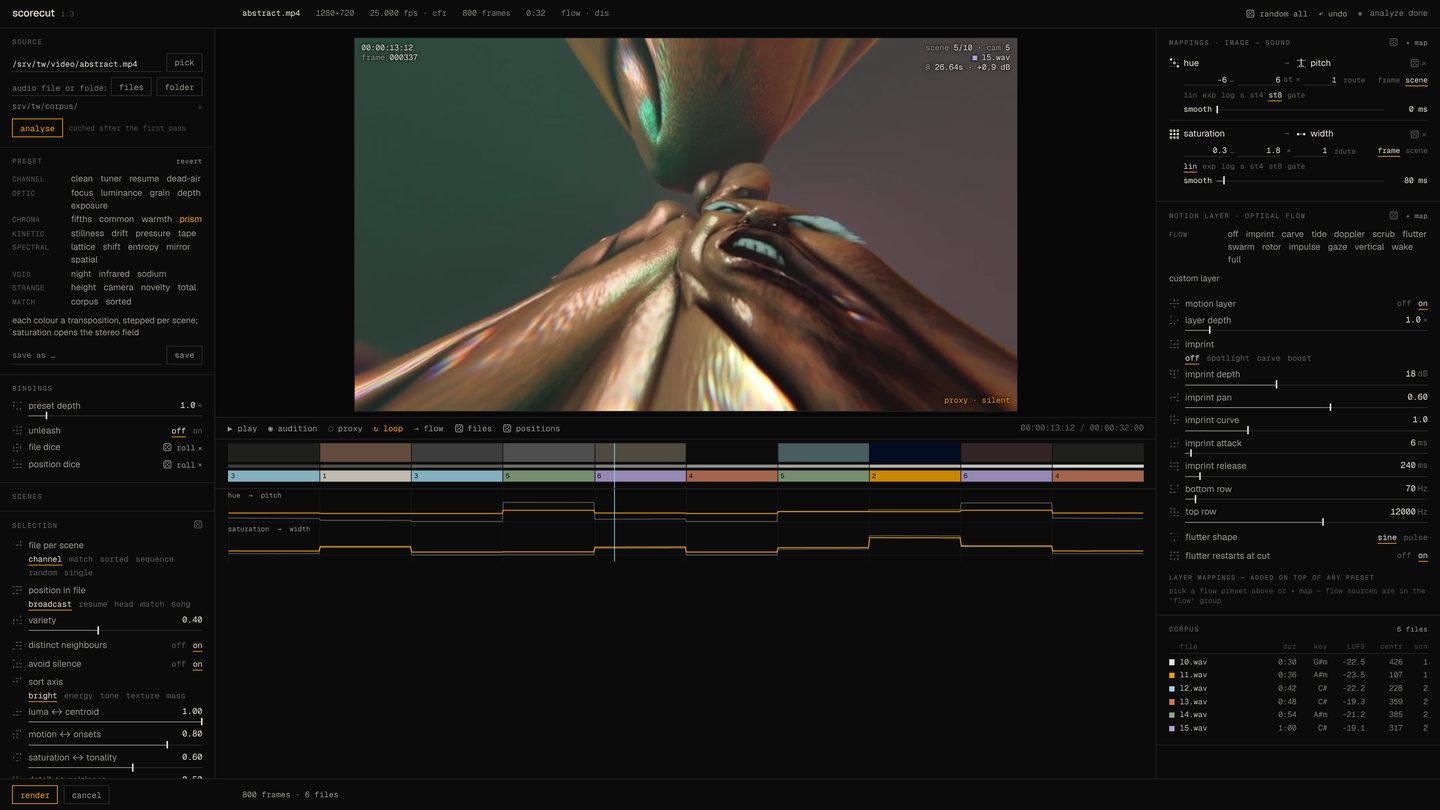Screen dimensions: 1440x810
Task: Click the save as name field
Action: pyautogui.click(x=86, y=355)
